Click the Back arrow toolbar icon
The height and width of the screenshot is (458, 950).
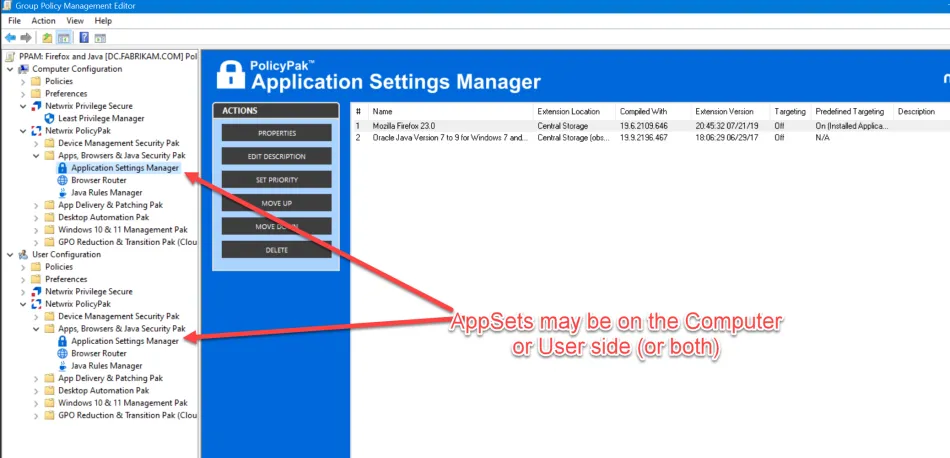tap(10, 37)
